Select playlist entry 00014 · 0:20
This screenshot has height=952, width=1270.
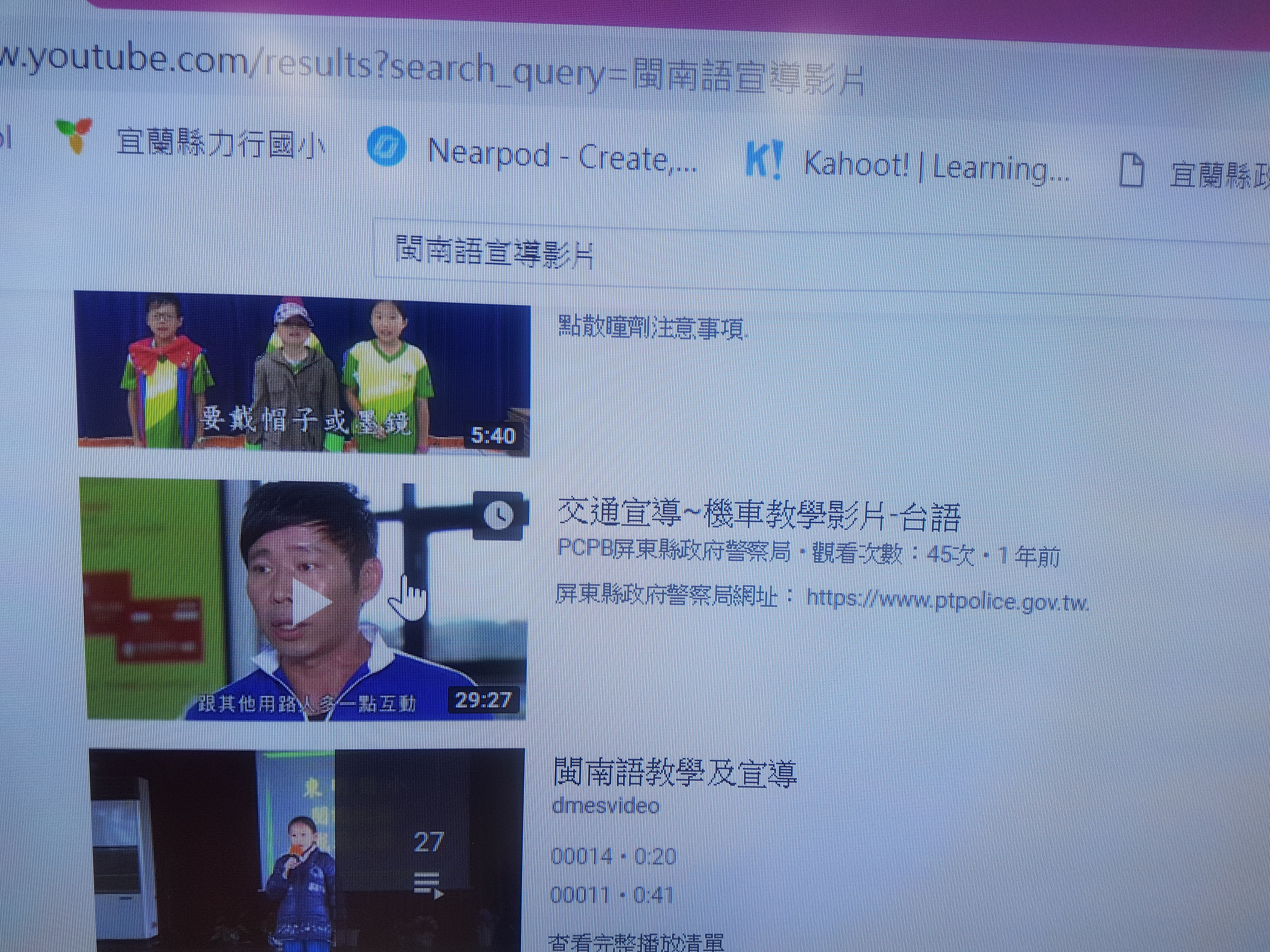[613, 857]
